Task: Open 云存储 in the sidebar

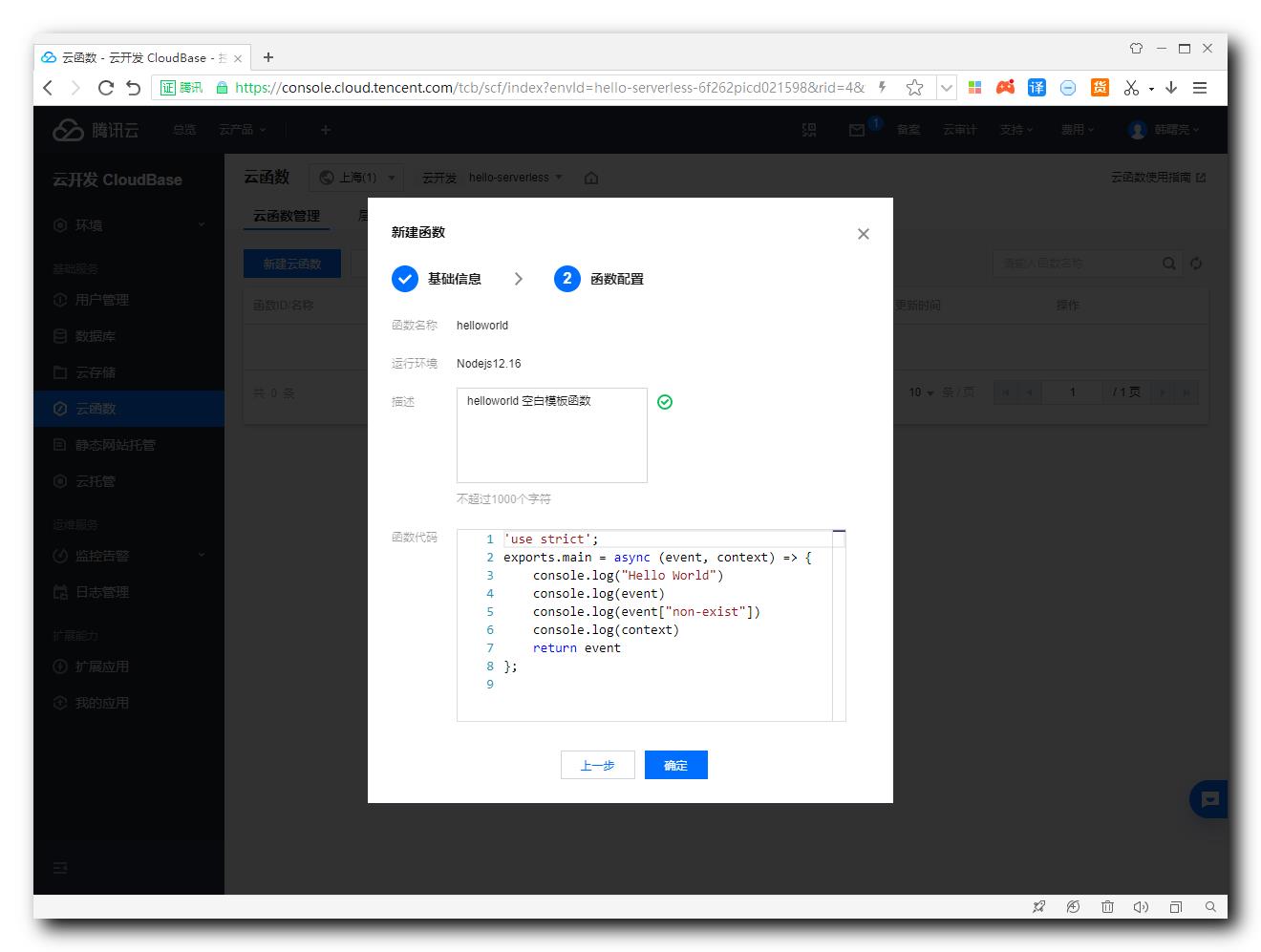Action: (x=129, y=372)
